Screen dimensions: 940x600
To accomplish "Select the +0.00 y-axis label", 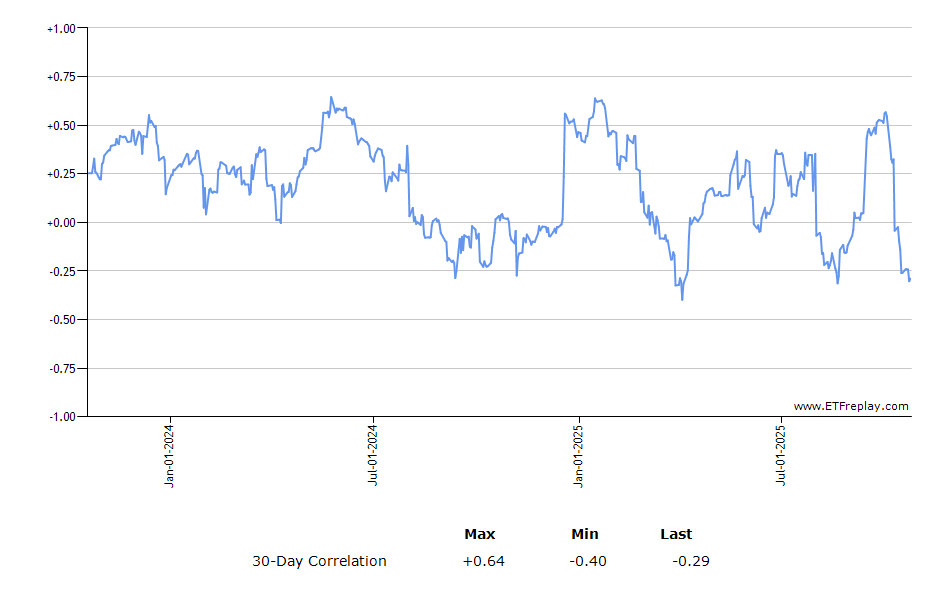I will pyautogui.click(x=61, y=223).
